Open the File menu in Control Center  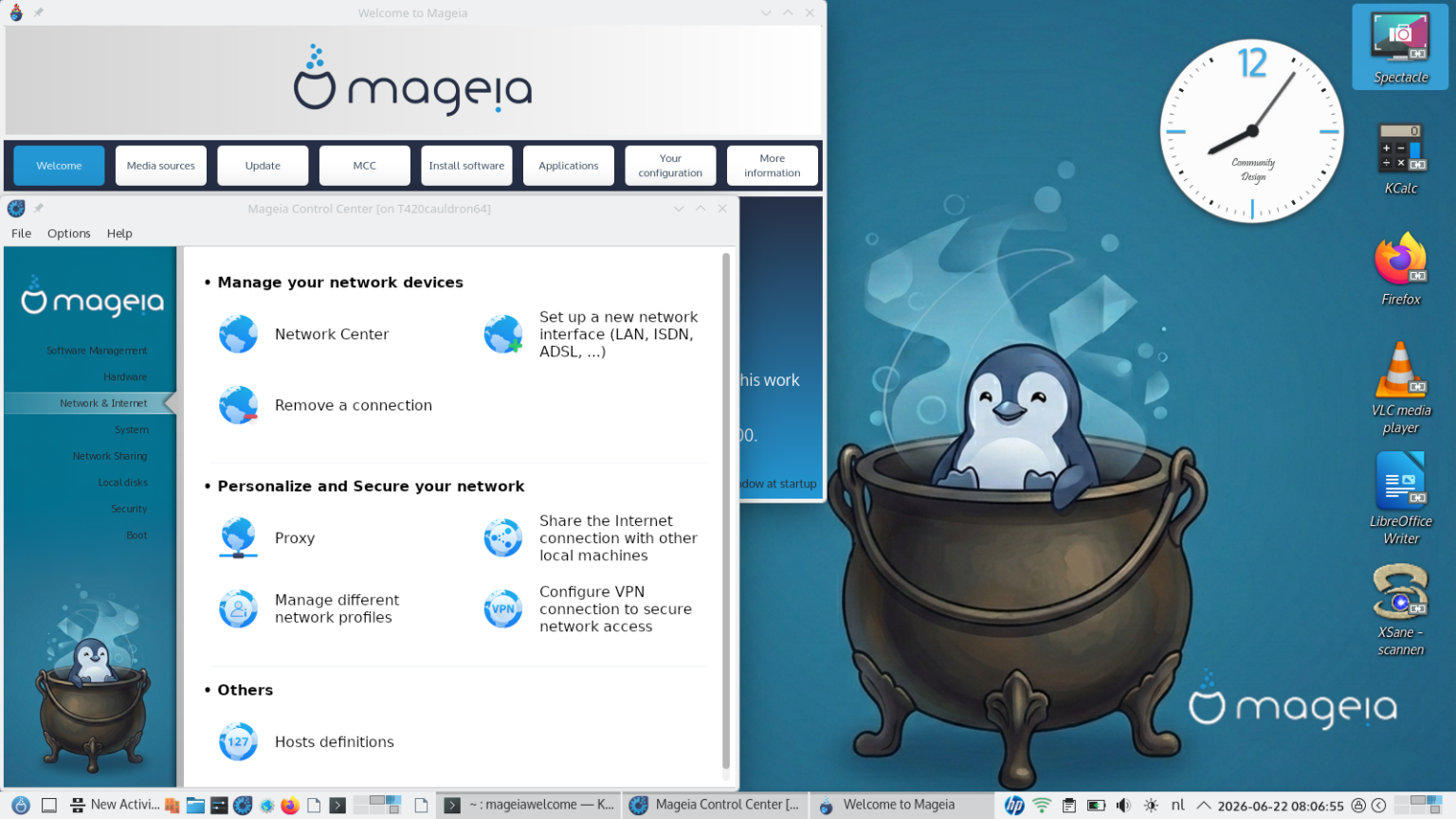point(21,233)
